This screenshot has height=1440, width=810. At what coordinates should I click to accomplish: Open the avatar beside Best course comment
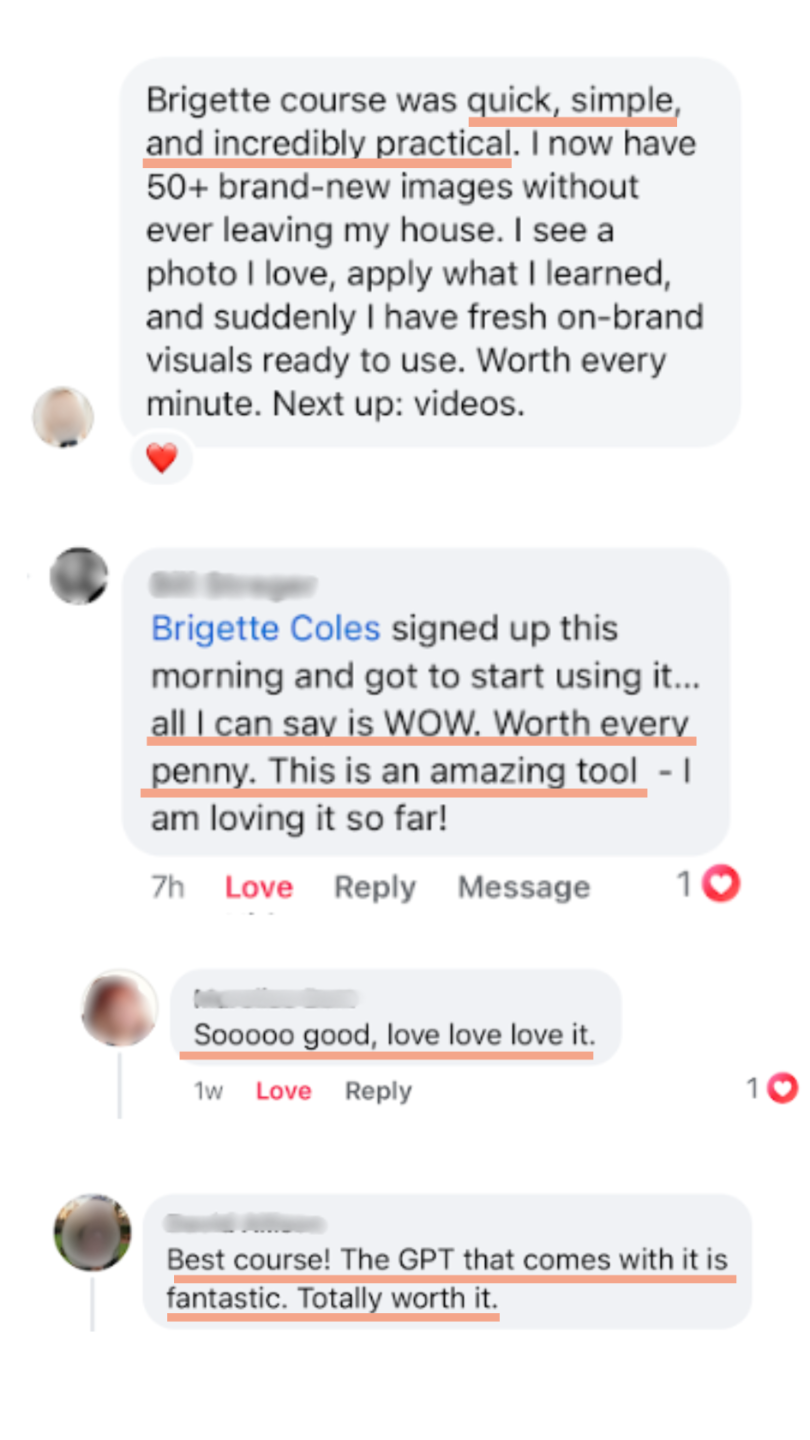point(92,1232)
